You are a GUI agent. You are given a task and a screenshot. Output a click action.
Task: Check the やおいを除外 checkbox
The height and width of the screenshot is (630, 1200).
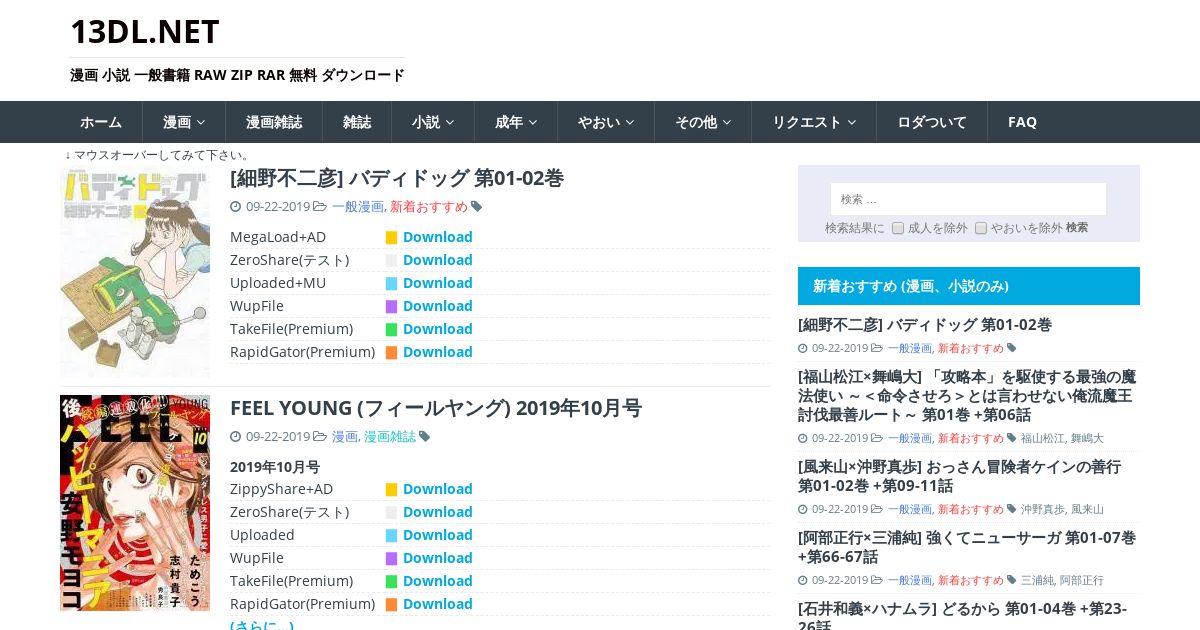(981, 228)
